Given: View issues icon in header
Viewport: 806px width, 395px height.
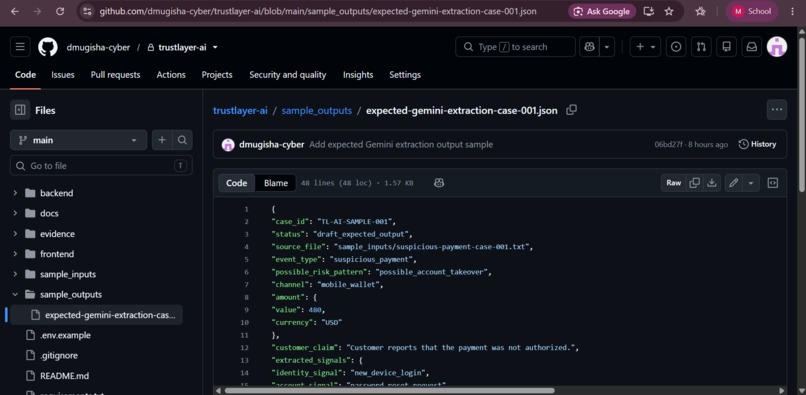Looking at the screenshot, I should tap(676, 47).
